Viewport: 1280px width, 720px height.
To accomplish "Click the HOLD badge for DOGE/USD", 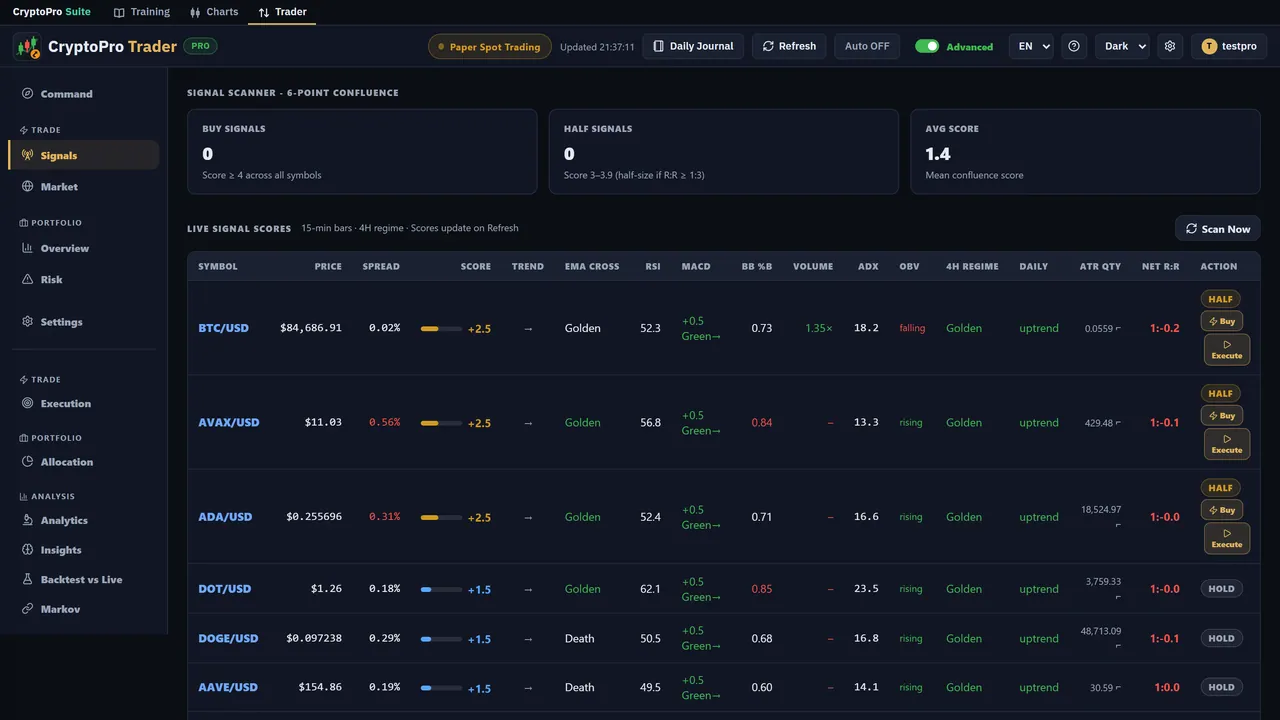I will click(x=1221, y=638).
